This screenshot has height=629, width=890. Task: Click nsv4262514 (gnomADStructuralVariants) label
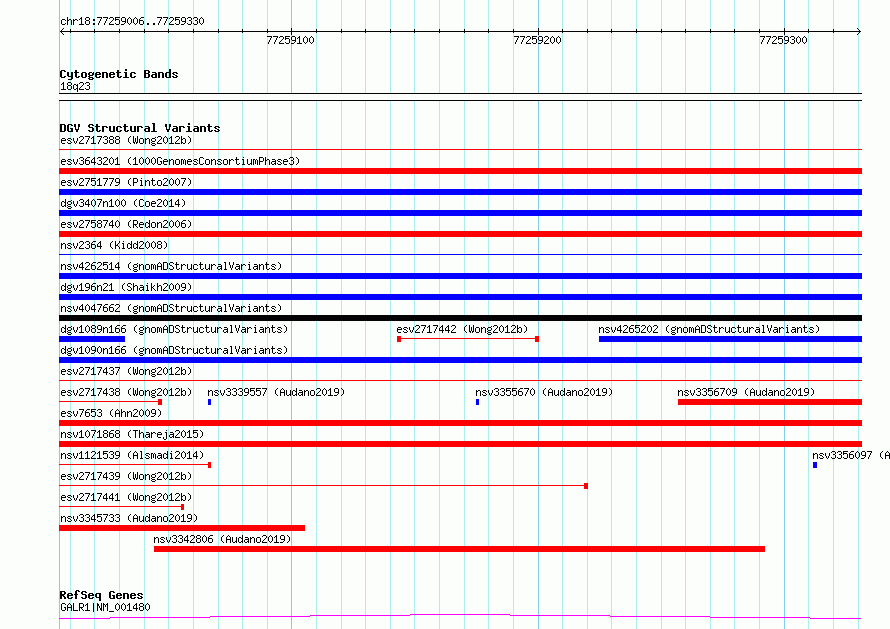tap(171, 266)
